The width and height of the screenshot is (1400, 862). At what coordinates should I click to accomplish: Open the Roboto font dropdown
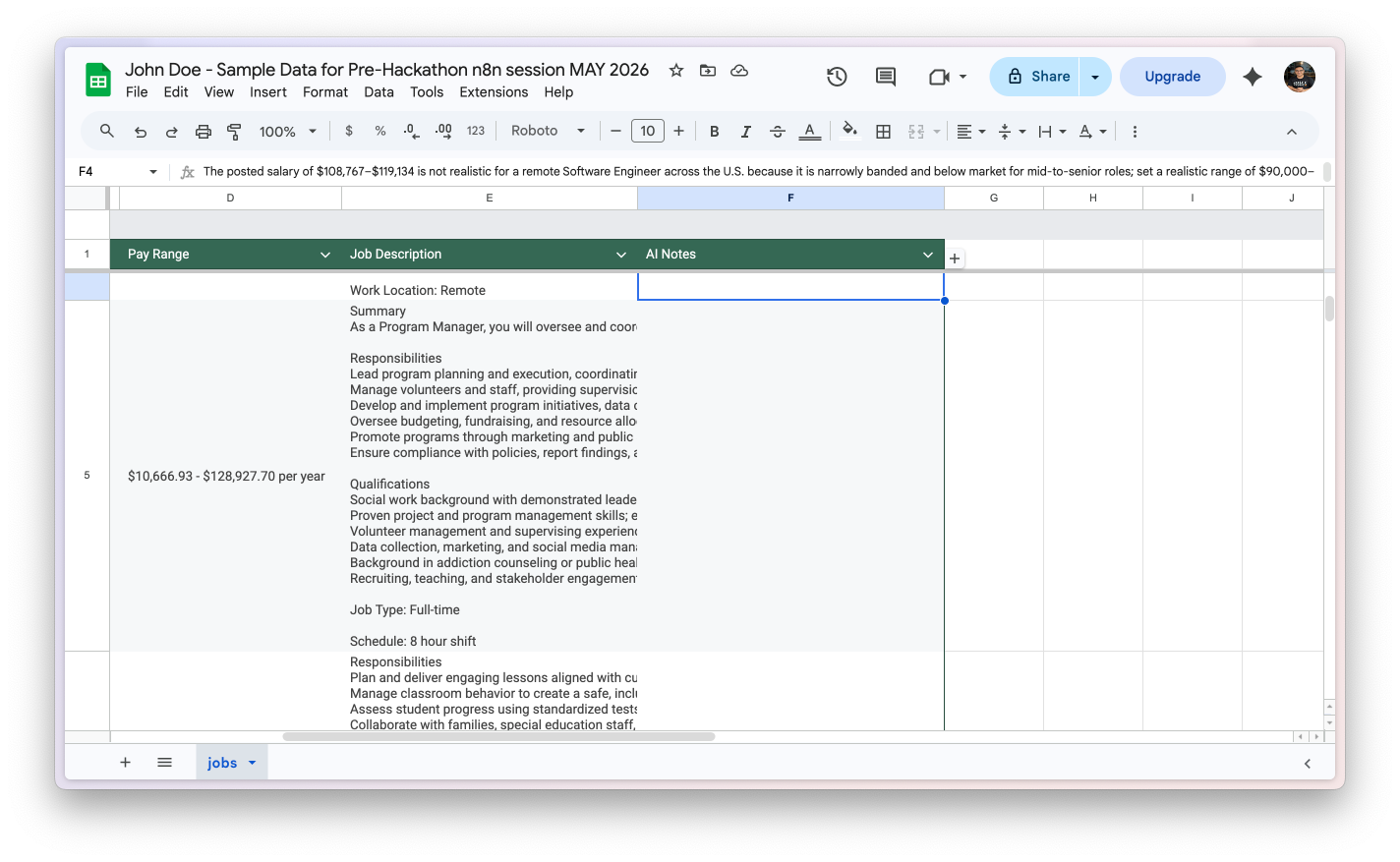tap(548, 131)
